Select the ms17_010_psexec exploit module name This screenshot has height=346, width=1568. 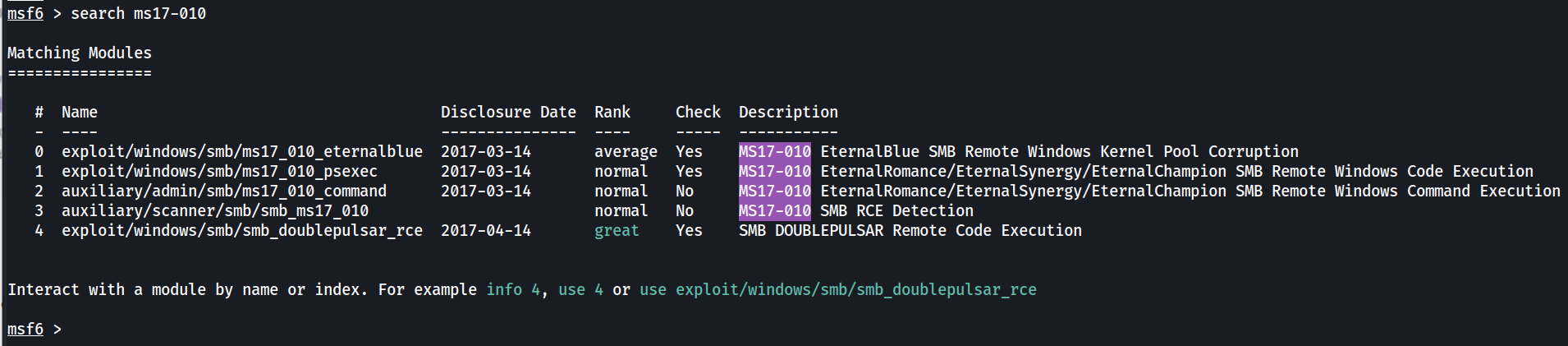pyautogui.click(x=219, y=172)
